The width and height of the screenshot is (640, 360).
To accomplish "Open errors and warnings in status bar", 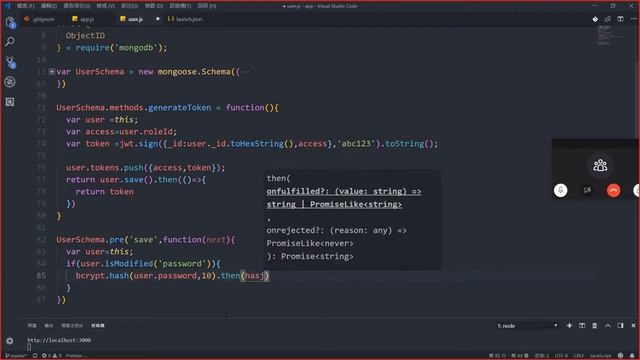I will tap(51, 356).
